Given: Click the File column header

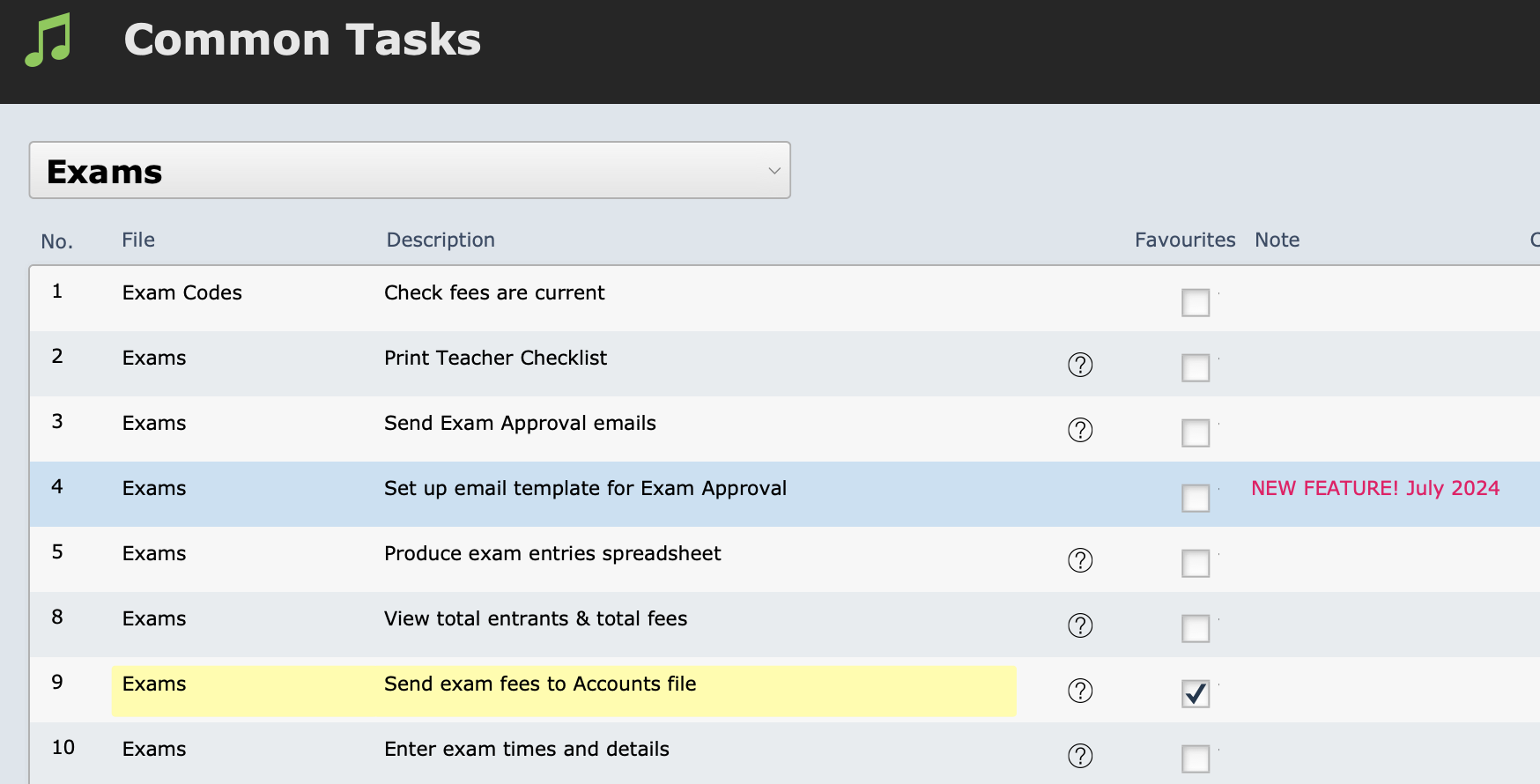Looking at the screenshot, I should pyautogui.click(x=138, y=240).
